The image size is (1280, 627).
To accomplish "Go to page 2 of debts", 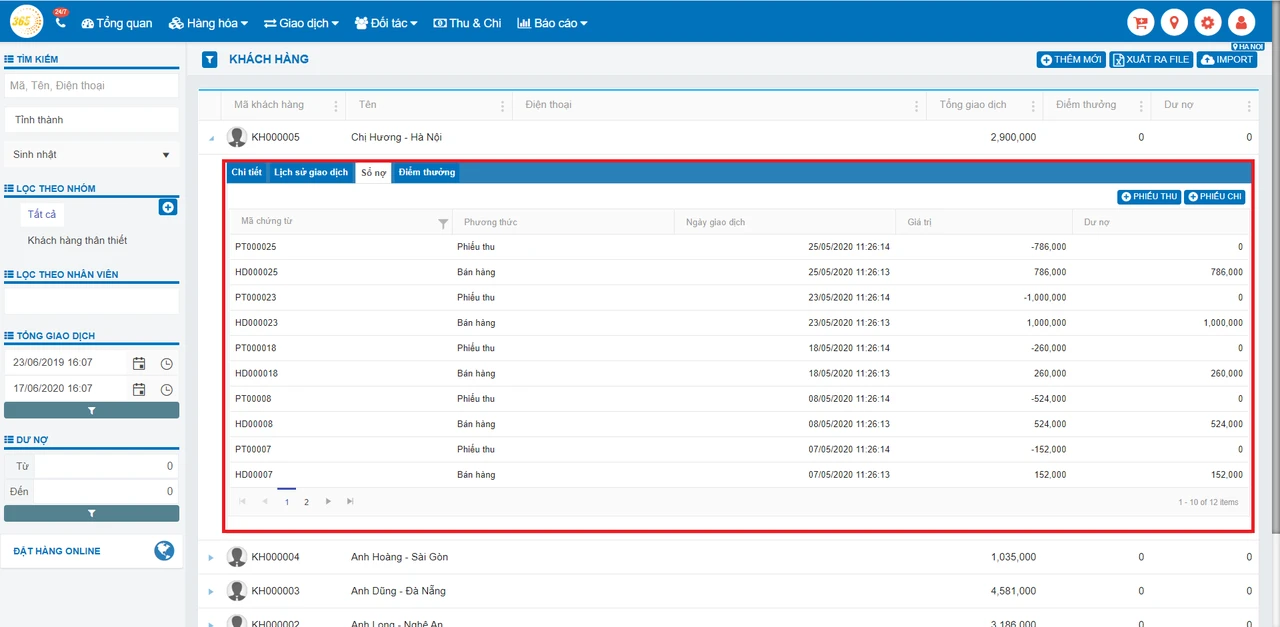I will tap(306, 502).
